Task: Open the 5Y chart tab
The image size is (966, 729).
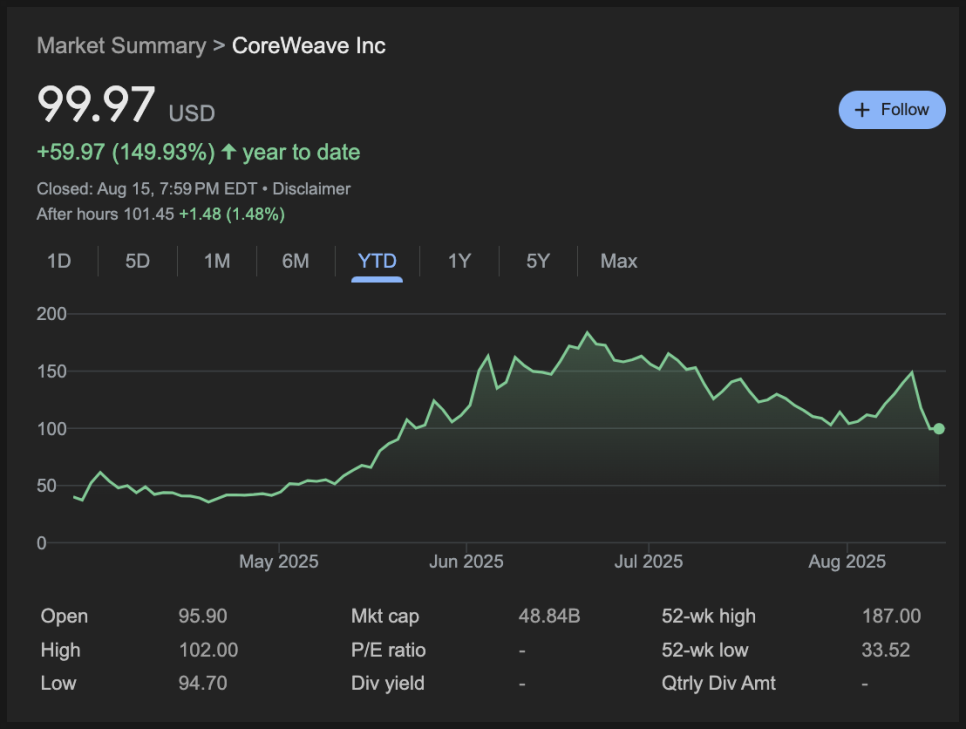Action: point(538,261)
